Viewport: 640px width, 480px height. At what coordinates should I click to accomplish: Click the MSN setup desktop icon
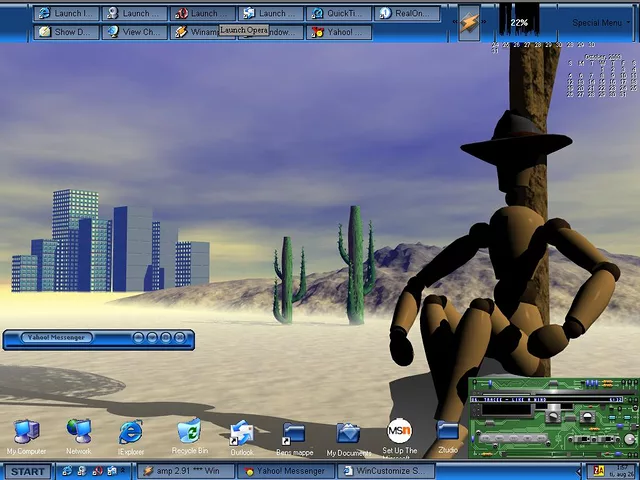[399, 432]
